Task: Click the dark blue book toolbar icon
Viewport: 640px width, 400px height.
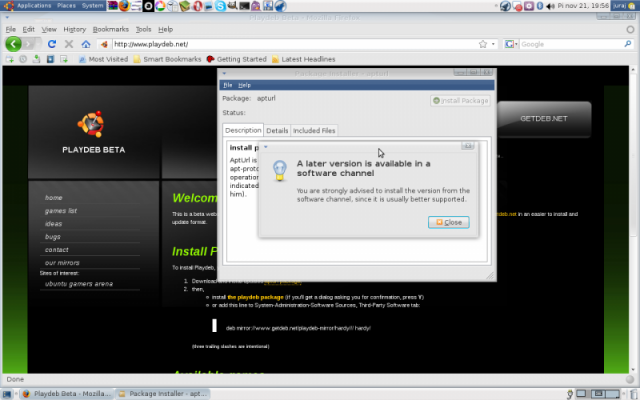Action: [50, 59]
